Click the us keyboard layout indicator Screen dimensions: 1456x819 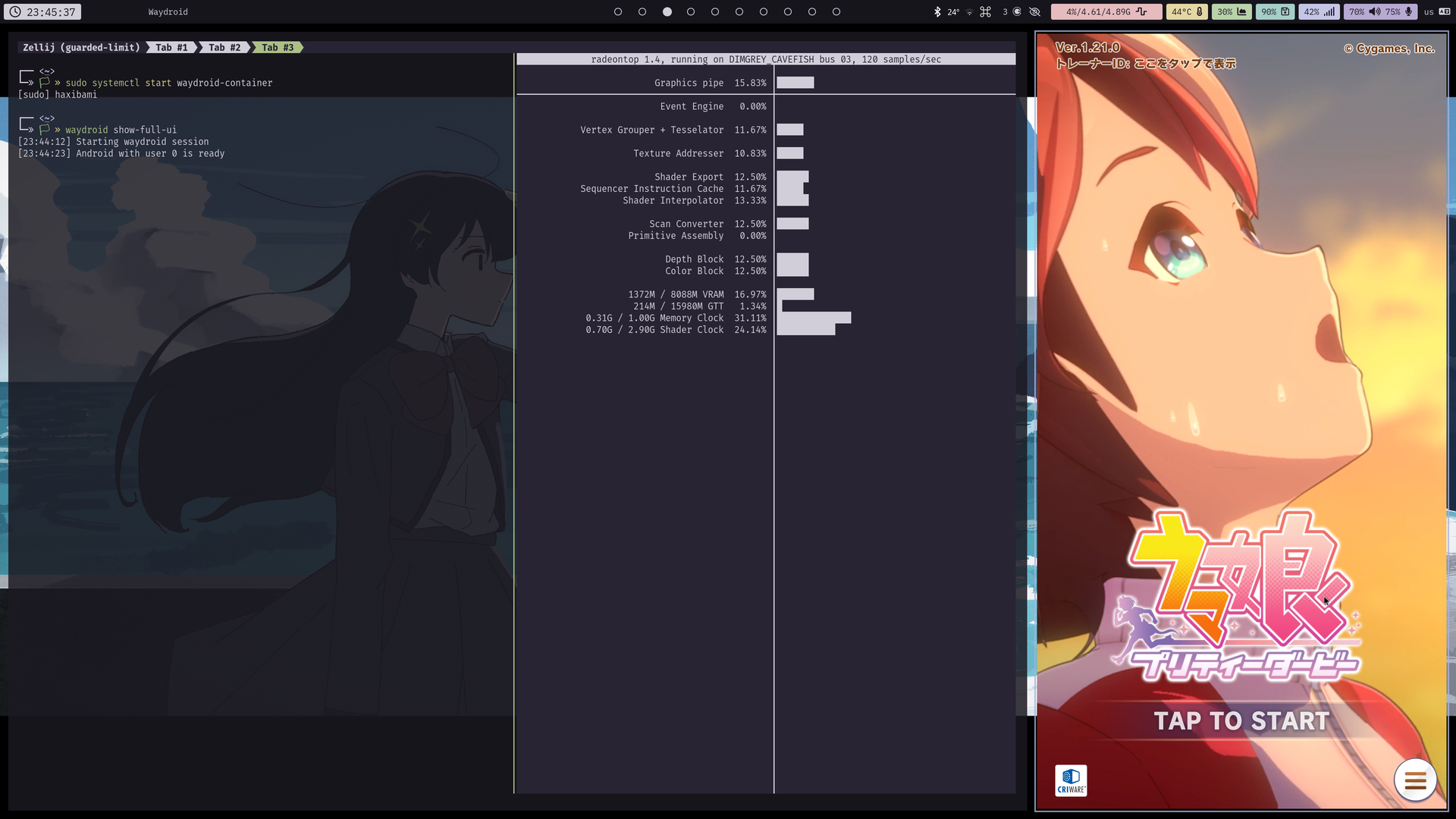1436,11
